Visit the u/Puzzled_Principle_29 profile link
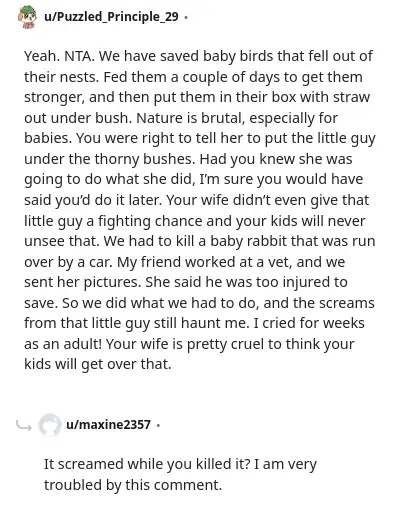The width and height of the screenshot is (400, 520). [111, 17]
